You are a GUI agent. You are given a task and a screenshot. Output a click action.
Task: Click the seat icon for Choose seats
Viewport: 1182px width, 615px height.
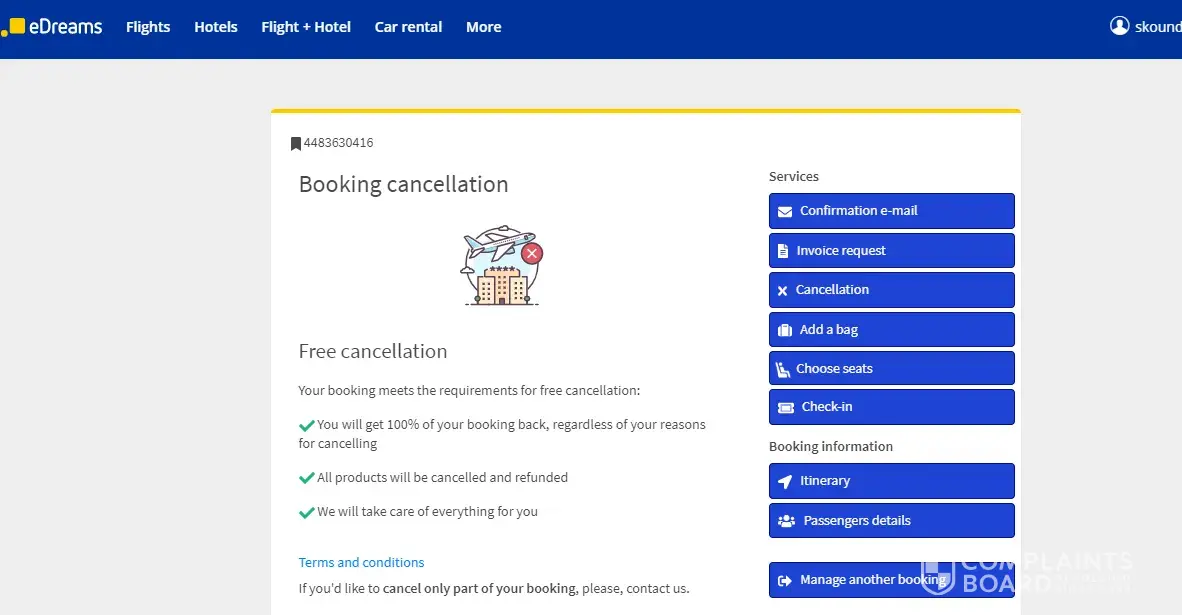pos(784,369)
